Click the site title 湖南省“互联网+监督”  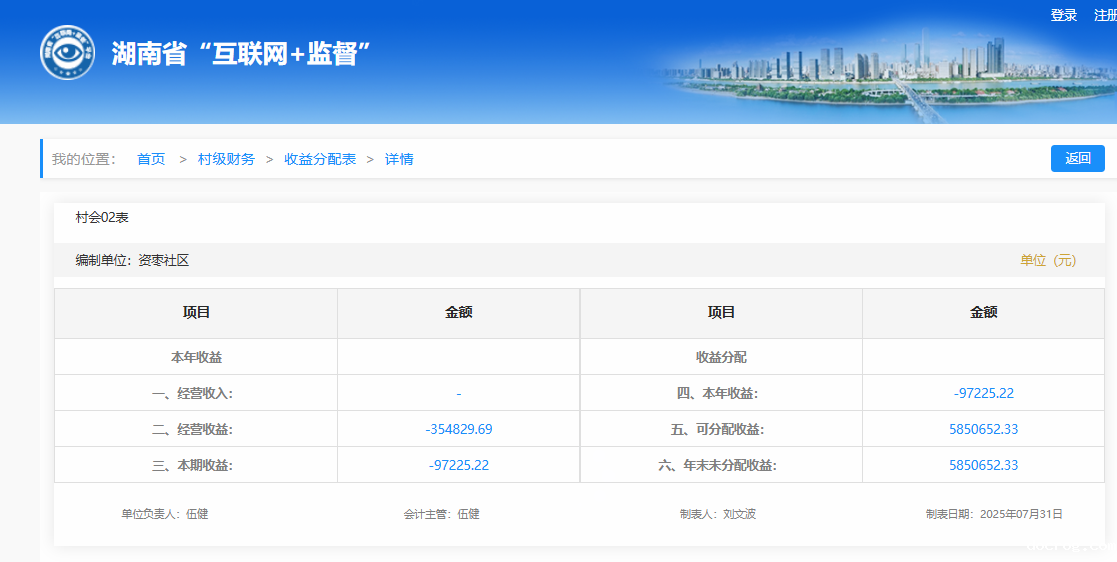point(241,54)
